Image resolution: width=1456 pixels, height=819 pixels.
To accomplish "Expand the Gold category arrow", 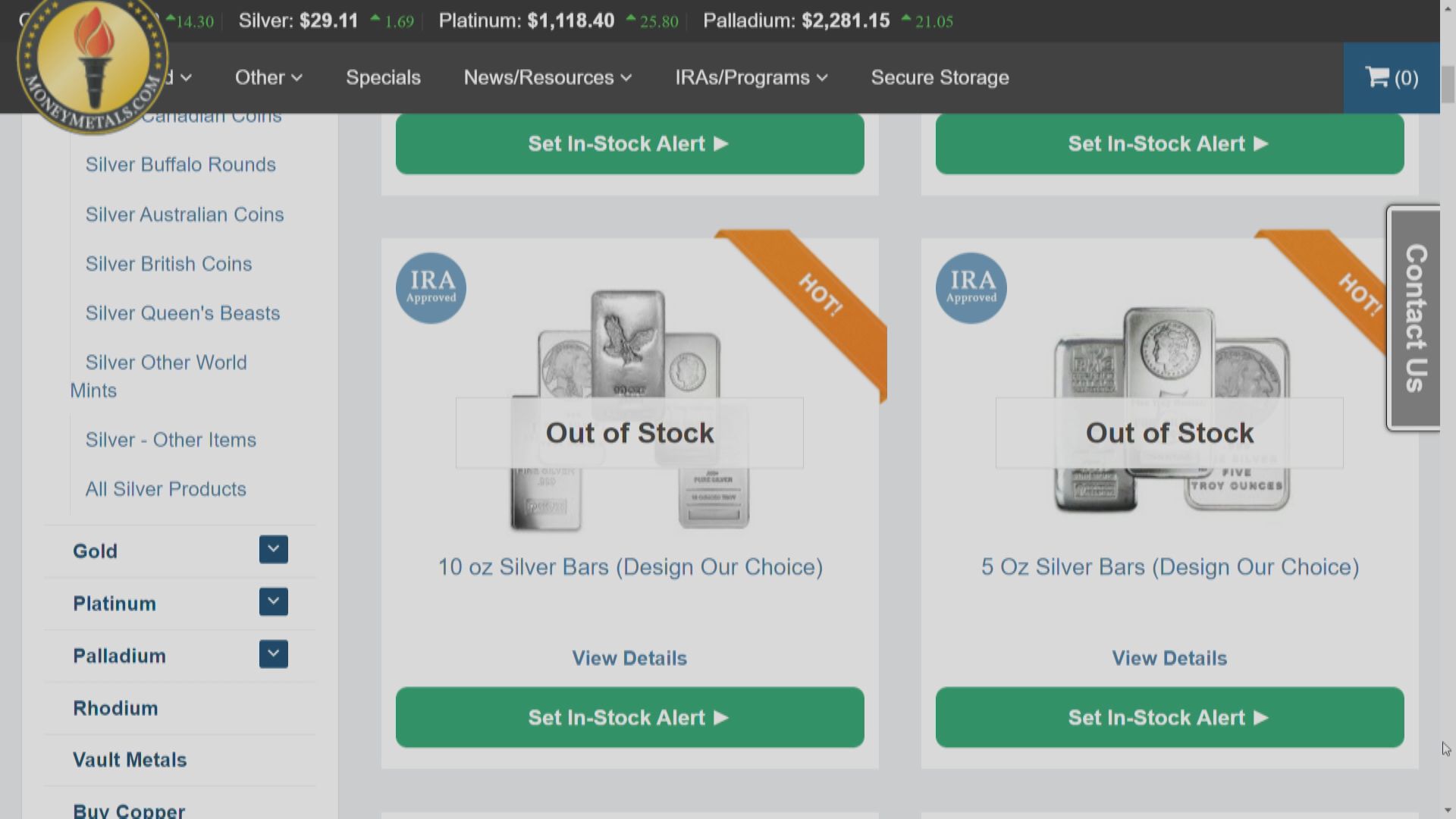I will pyautogui.click(x=273, y=550).
